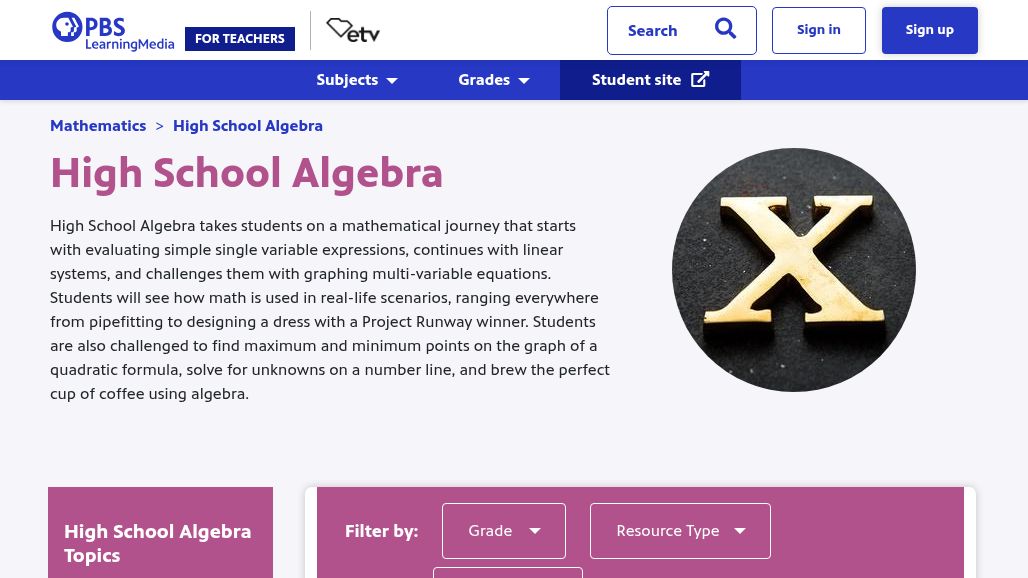Focus the Search text field
The width and height of the screenshot is (1028, 578).
coord(656,31)
